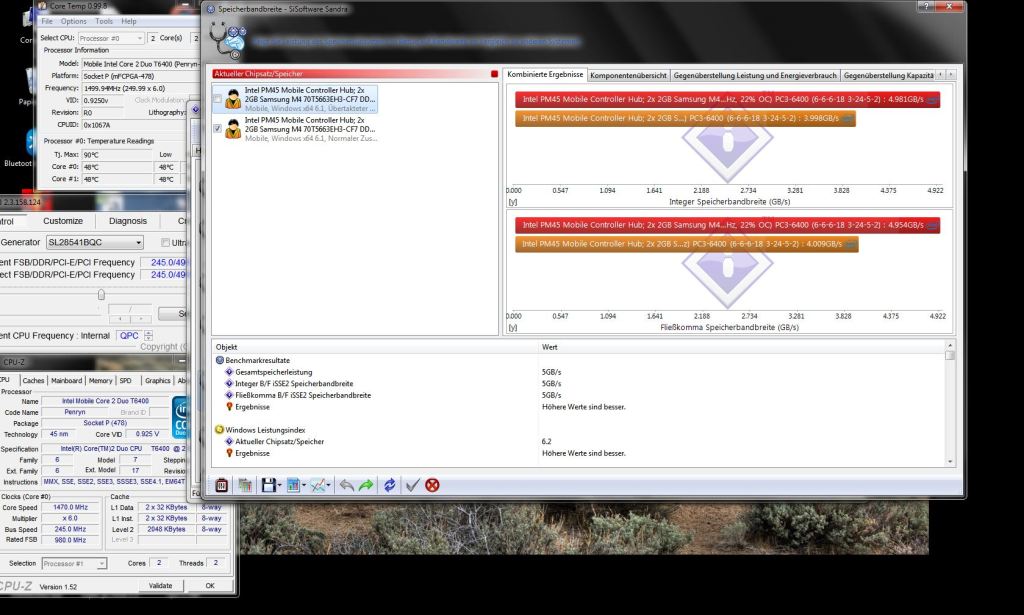Open Gegenüberstellung Leistung und Energieverbrauch tab

point(755,75)
